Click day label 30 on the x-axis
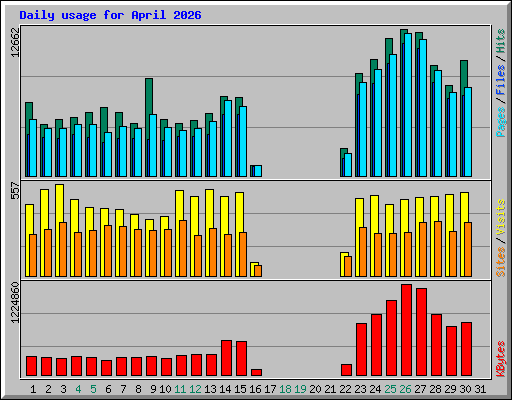 465,389
